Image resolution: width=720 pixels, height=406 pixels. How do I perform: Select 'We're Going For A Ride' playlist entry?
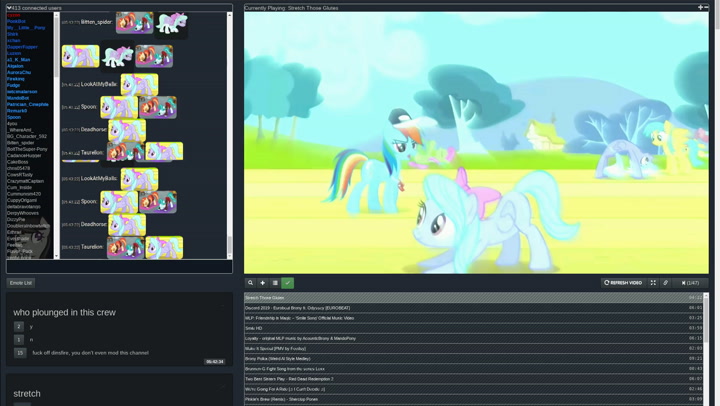[473, 389]
